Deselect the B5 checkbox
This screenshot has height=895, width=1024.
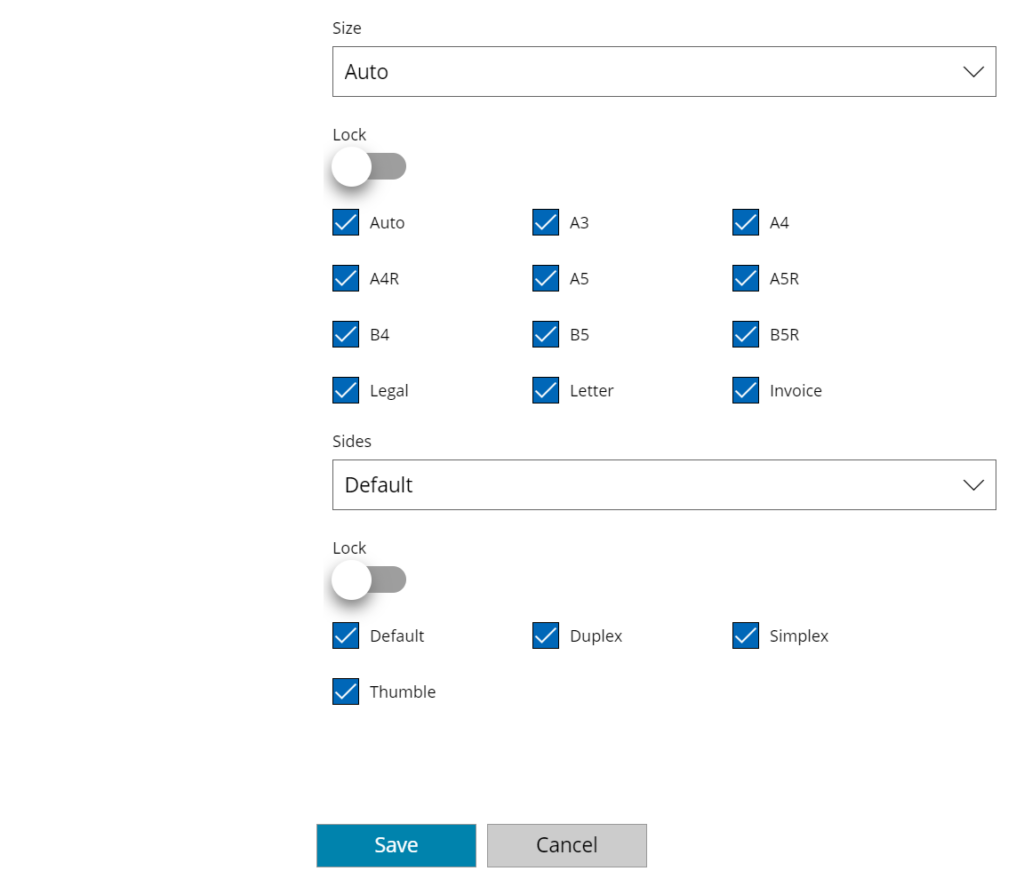point(545,334)
